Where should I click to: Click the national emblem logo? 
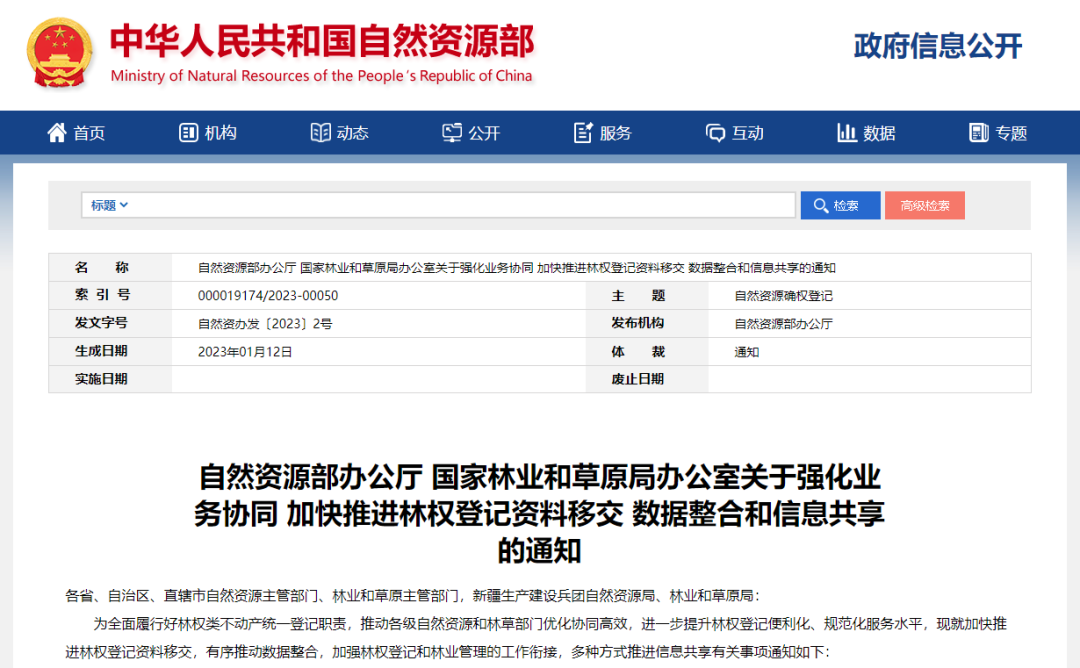(60, 54)
